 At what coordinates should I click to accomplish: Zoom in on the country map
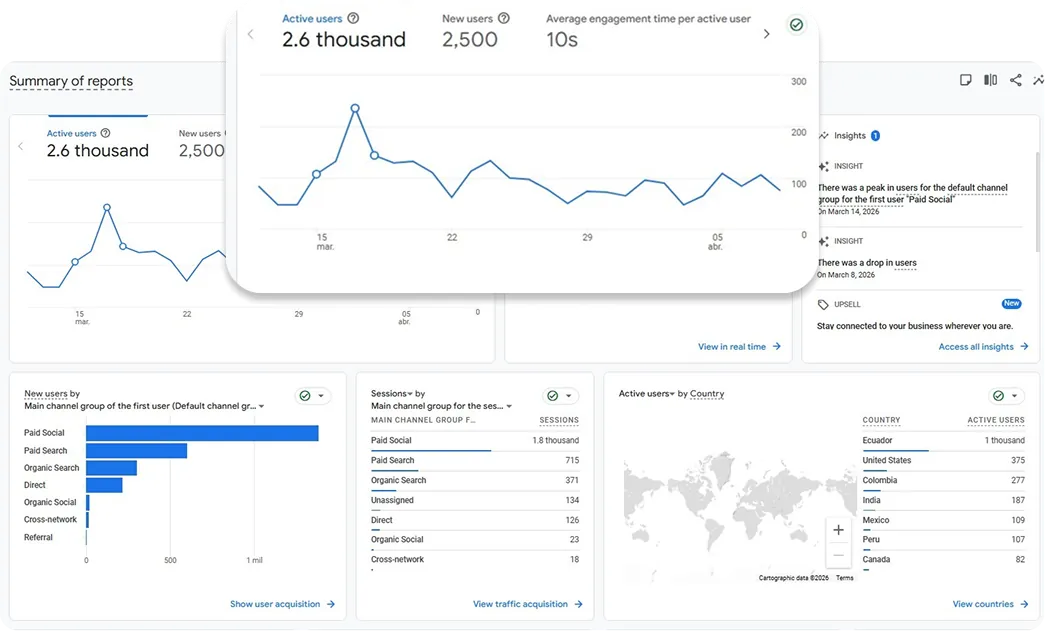[x=838, y=530]
